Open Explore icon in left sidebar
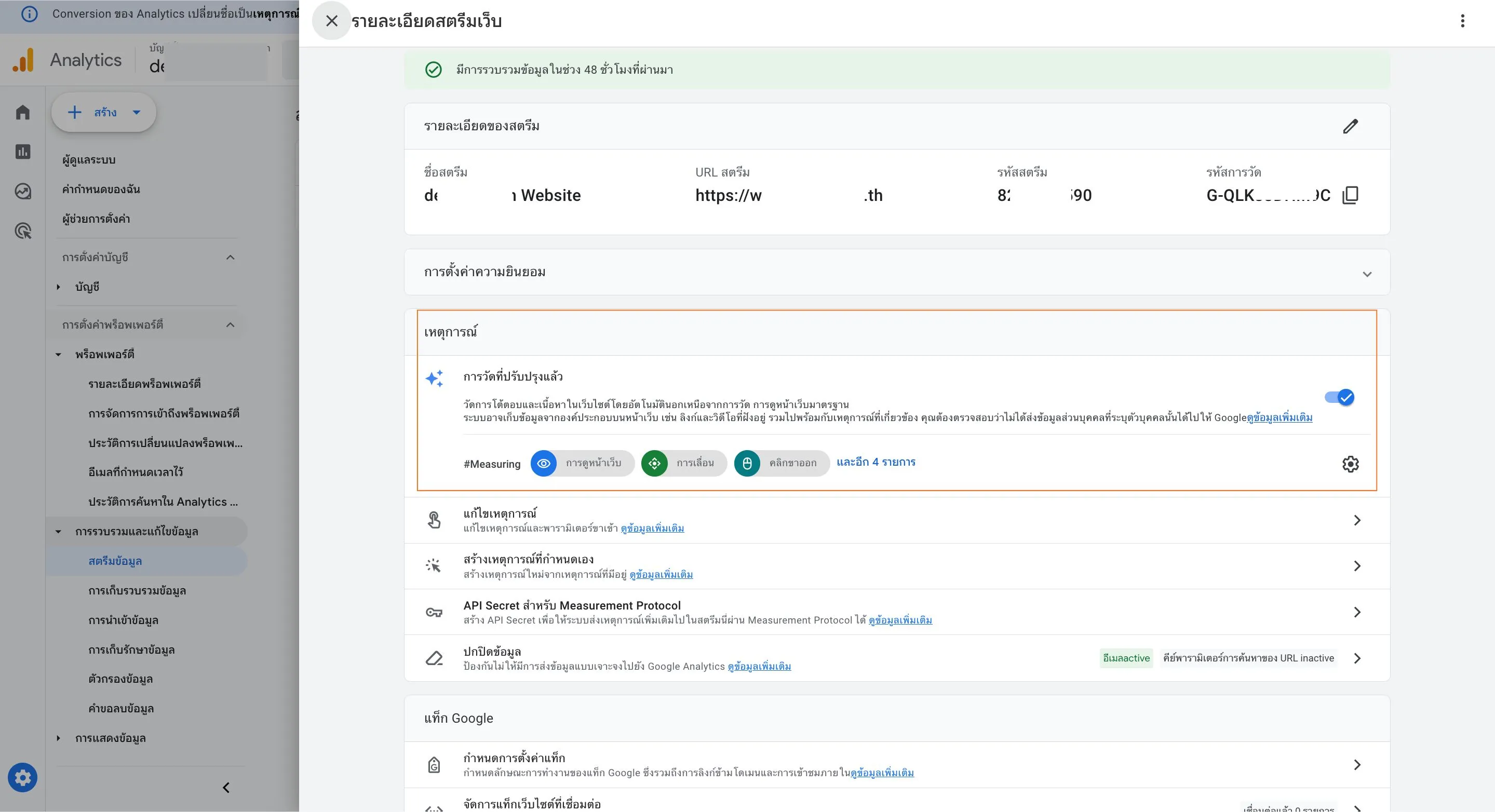 23,191
